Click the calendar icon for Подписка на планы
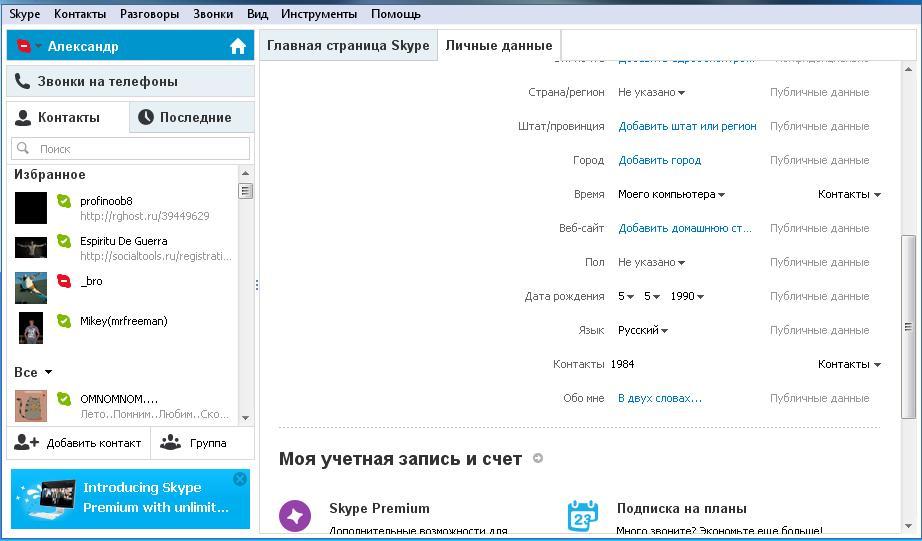Image resolution: width=922 pixels, height=541 pixels. pyautogui.click(x=583, y=515)
